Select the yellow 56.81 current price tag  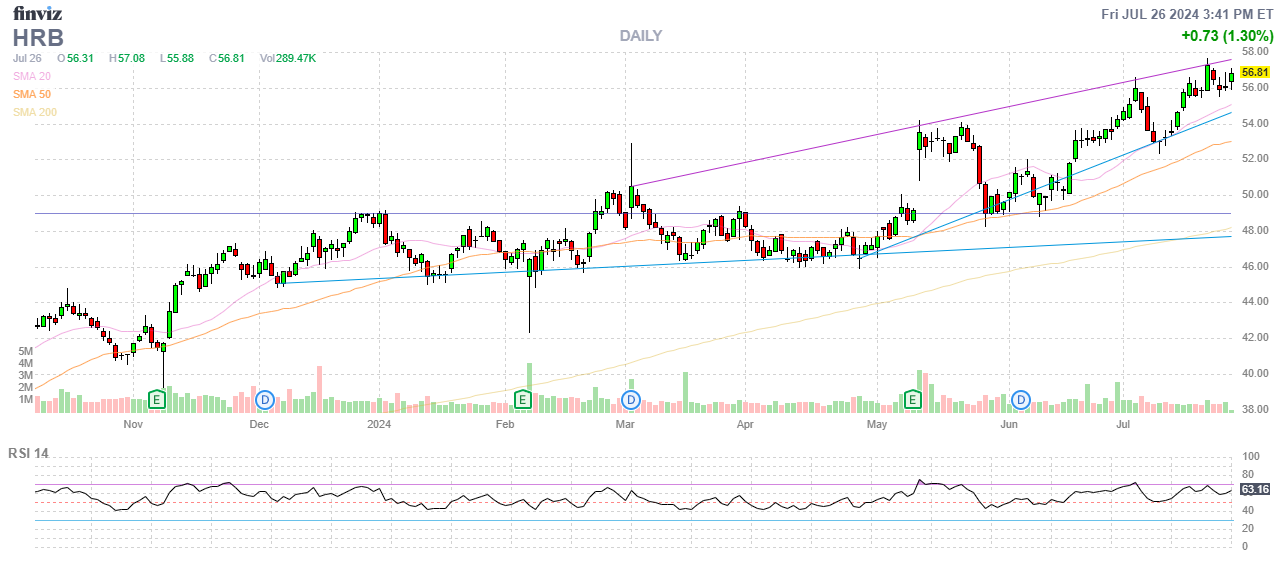[1254, 73]
